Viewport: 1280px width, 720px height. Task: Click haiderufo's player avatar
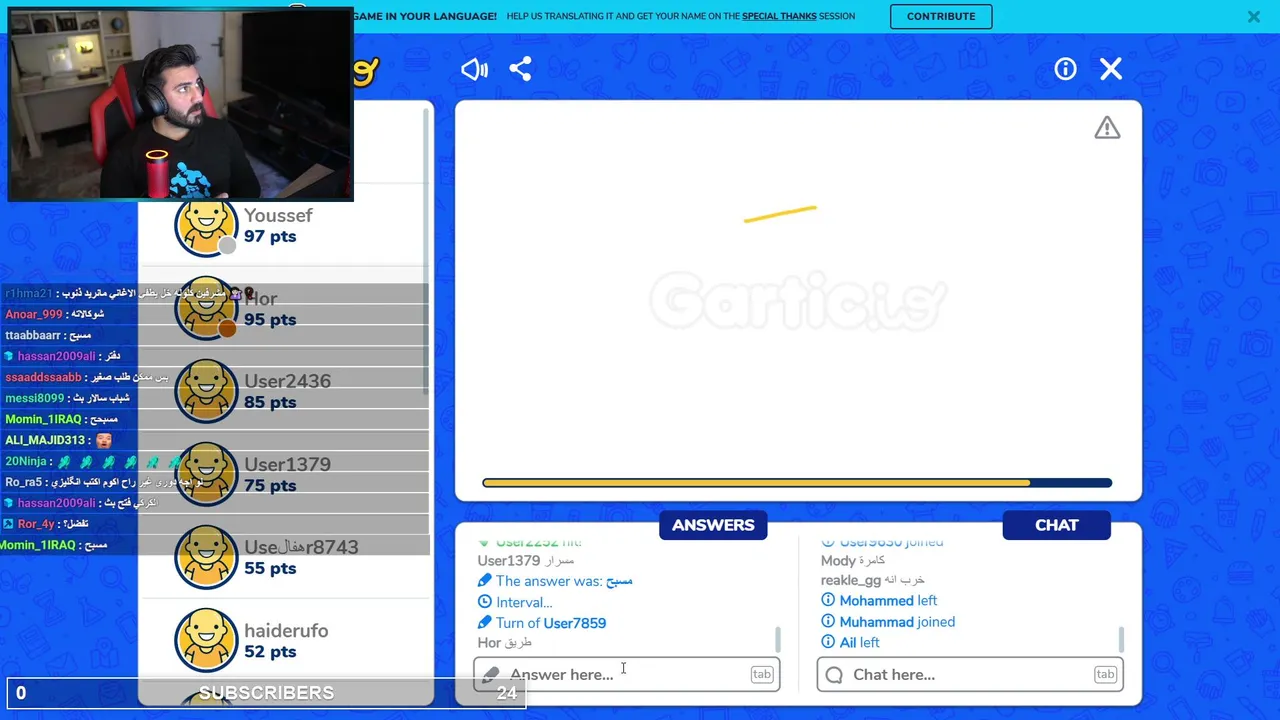(x=206, y=641)
